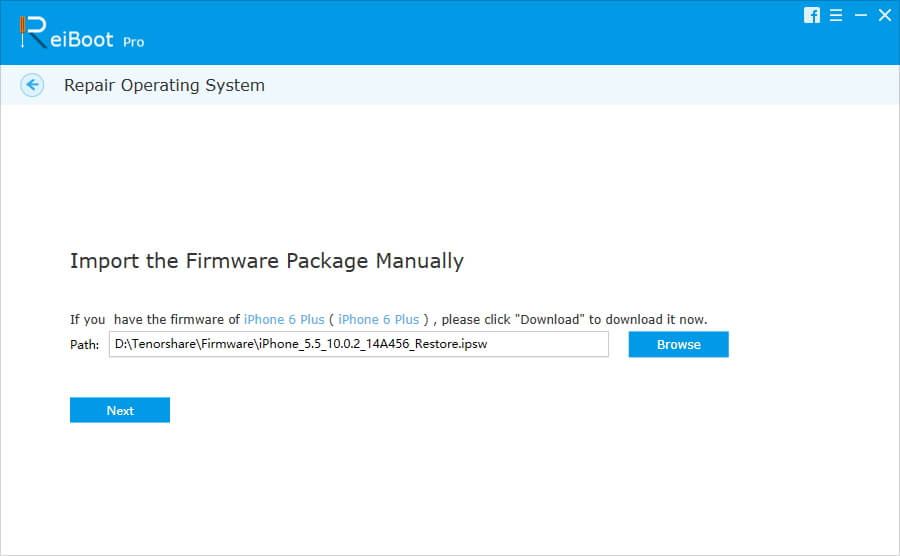Click the Path: label
Viewport: 900px width, 556px height.
tap(84, 345)
